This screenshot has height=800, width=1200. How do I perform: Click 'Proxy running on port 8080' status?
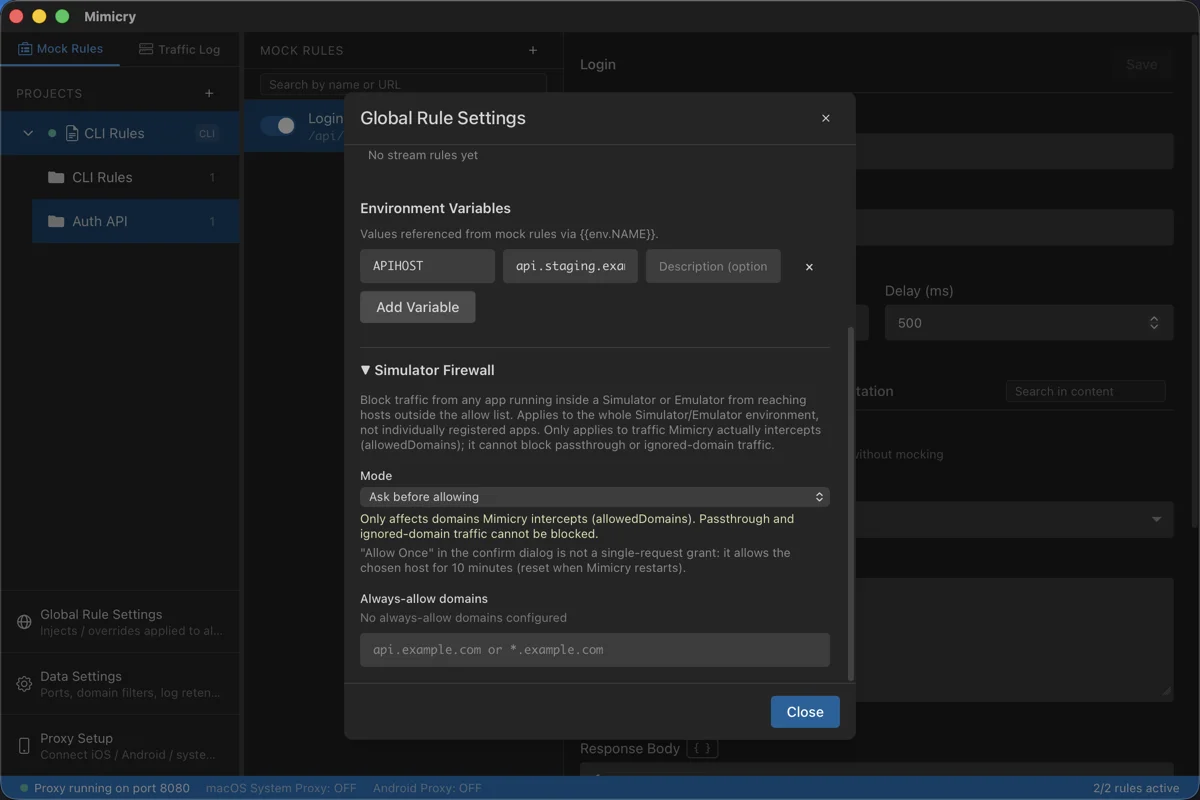(105, 788)
